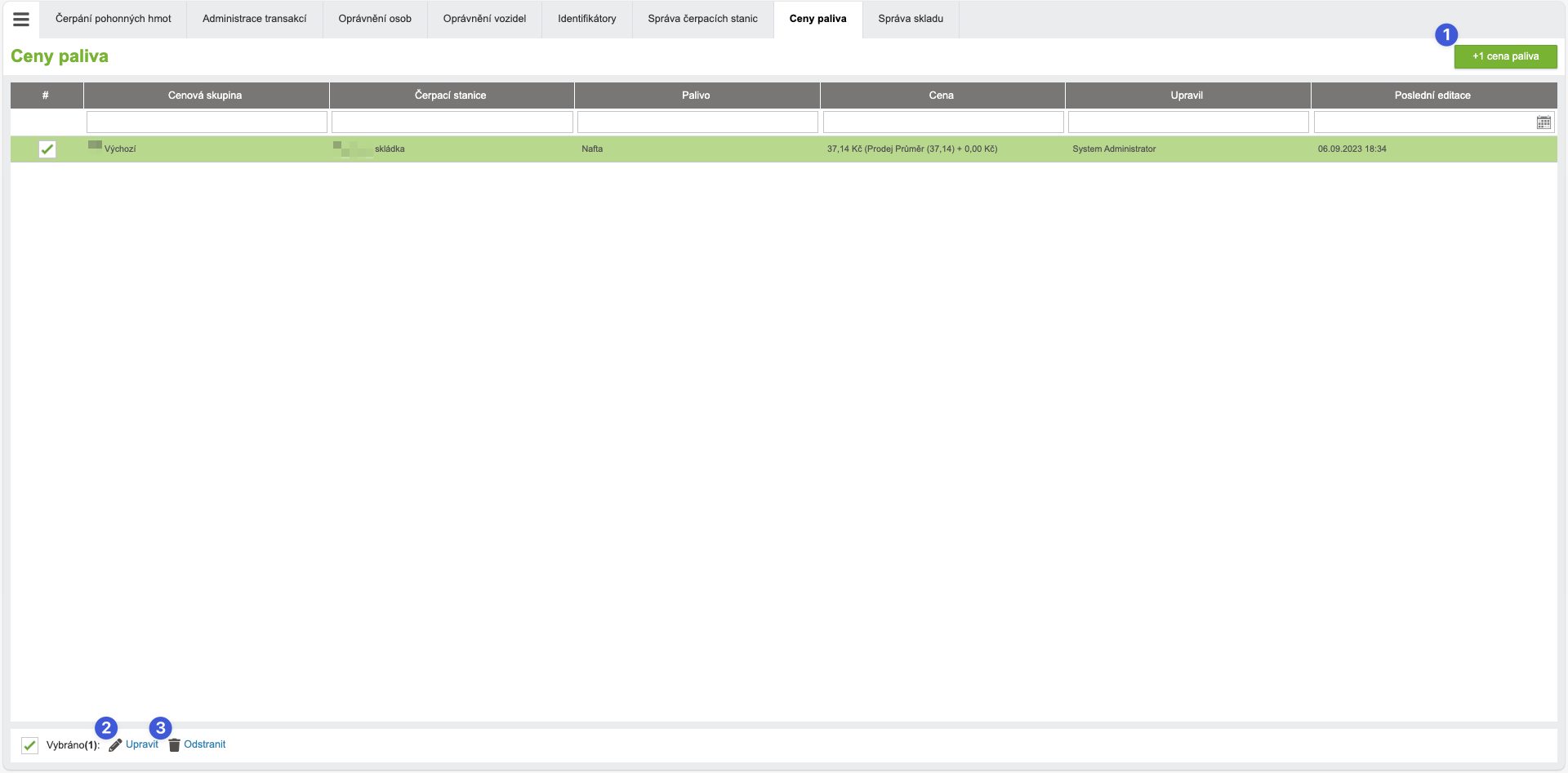Click the skládka station cell
Screen dimensions: 1568x773
tap(451, 149)
